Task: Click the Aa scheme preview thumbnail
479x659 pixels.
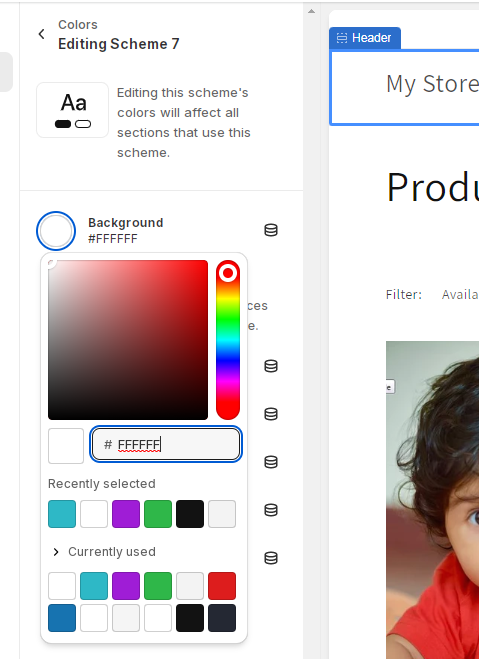Action: coord(73,110)
